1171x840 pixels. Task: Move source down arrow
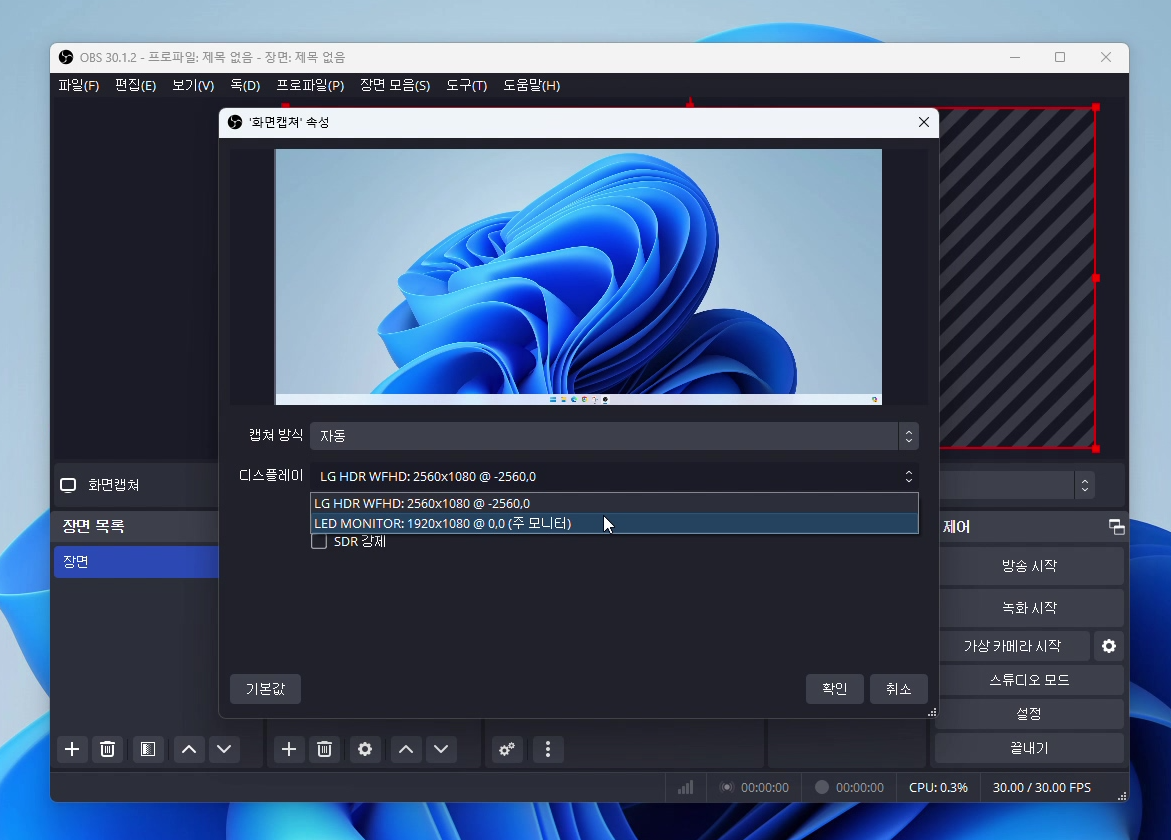(x=441, y=749)
